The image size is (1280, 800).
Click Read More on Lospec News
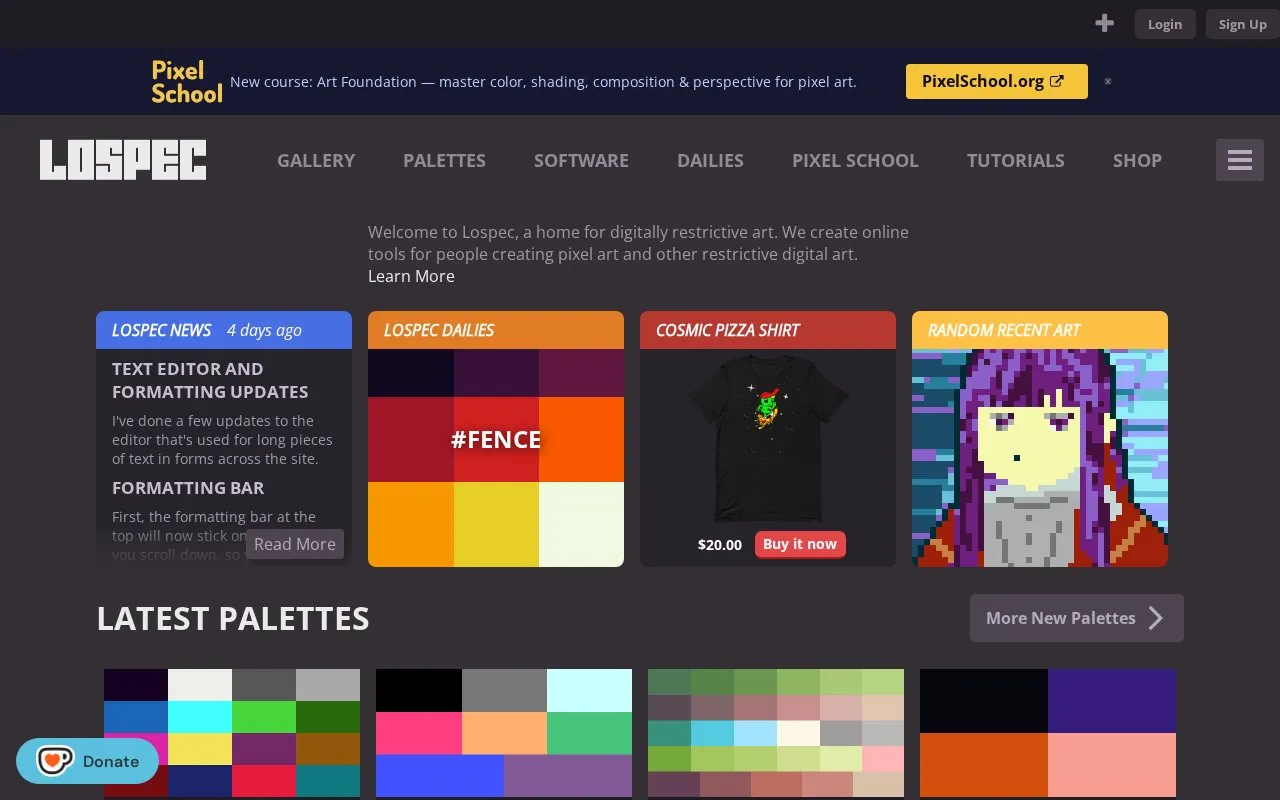(295, 544)
